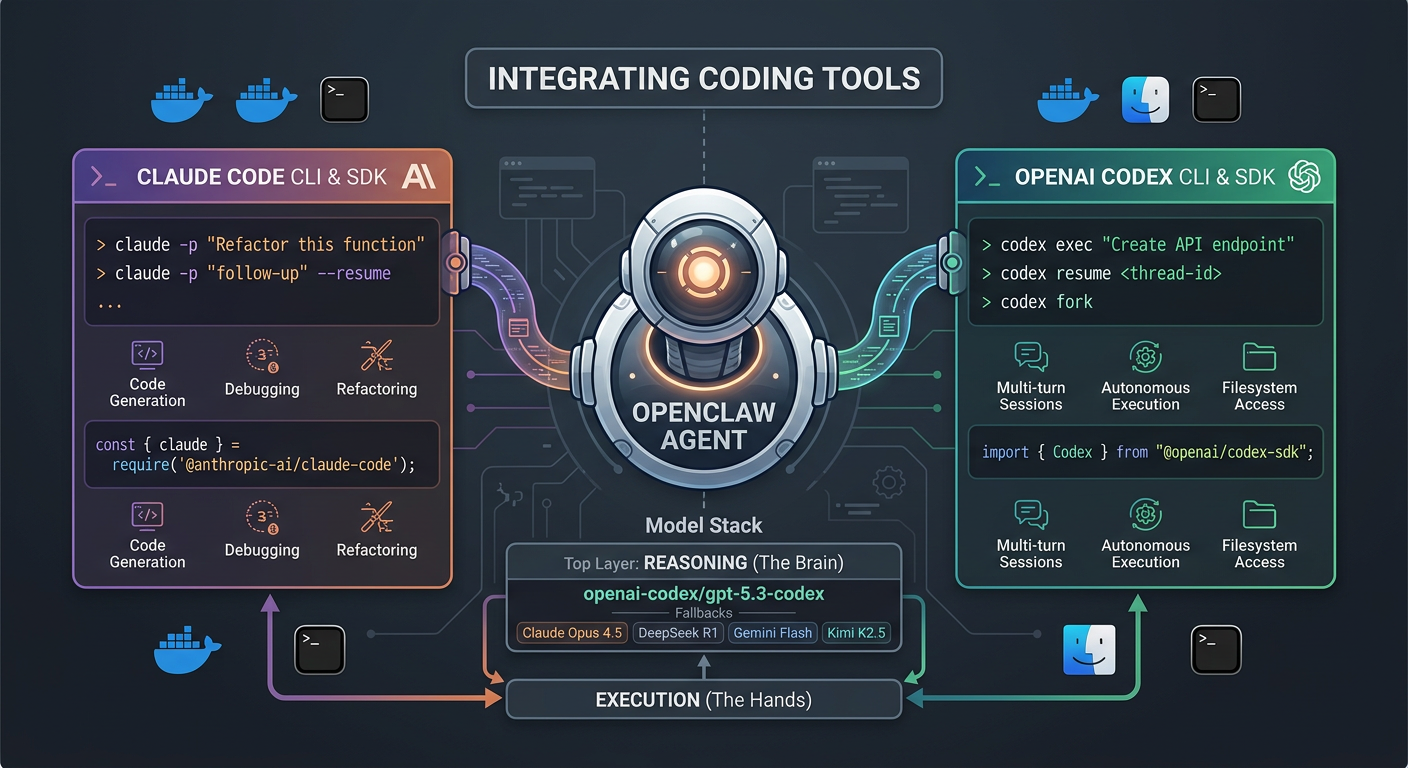Click the "Fallbacks" label
The image size is (1408, 768).
[704, 612]
